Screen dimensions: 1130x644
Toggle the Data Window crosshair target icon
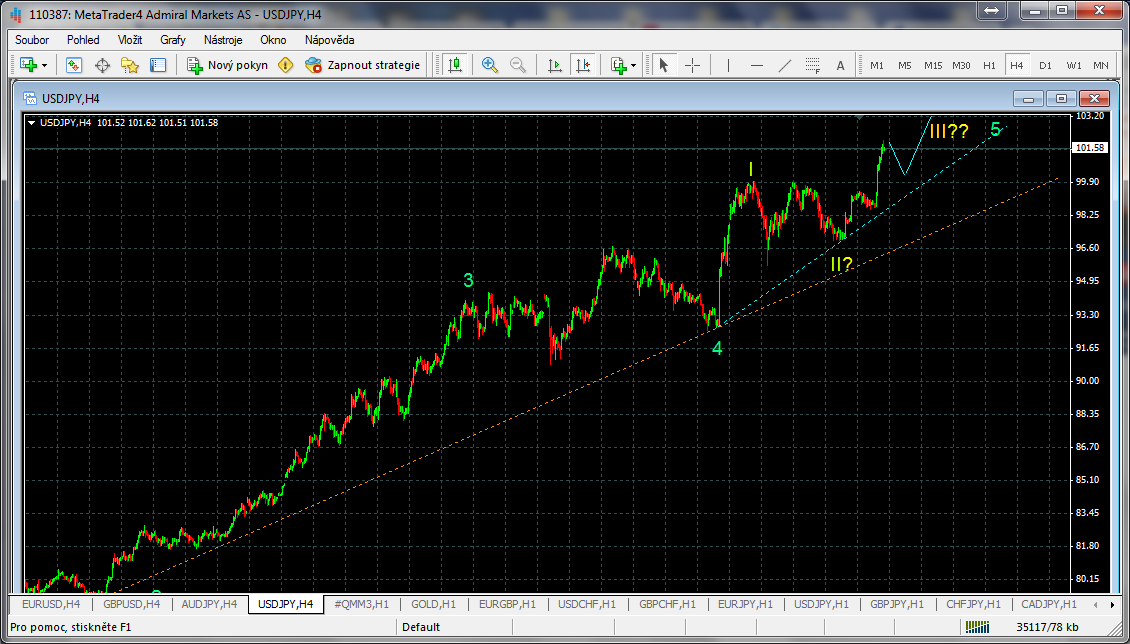tap(102, 66)
